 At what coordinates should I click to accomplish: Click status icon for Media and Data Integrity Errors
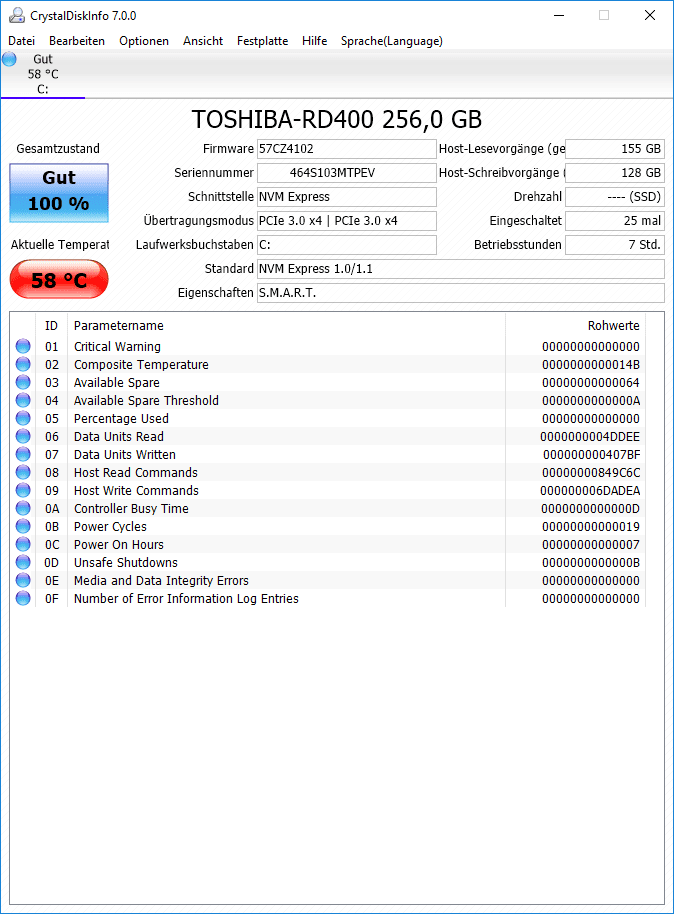pos(23,580)
